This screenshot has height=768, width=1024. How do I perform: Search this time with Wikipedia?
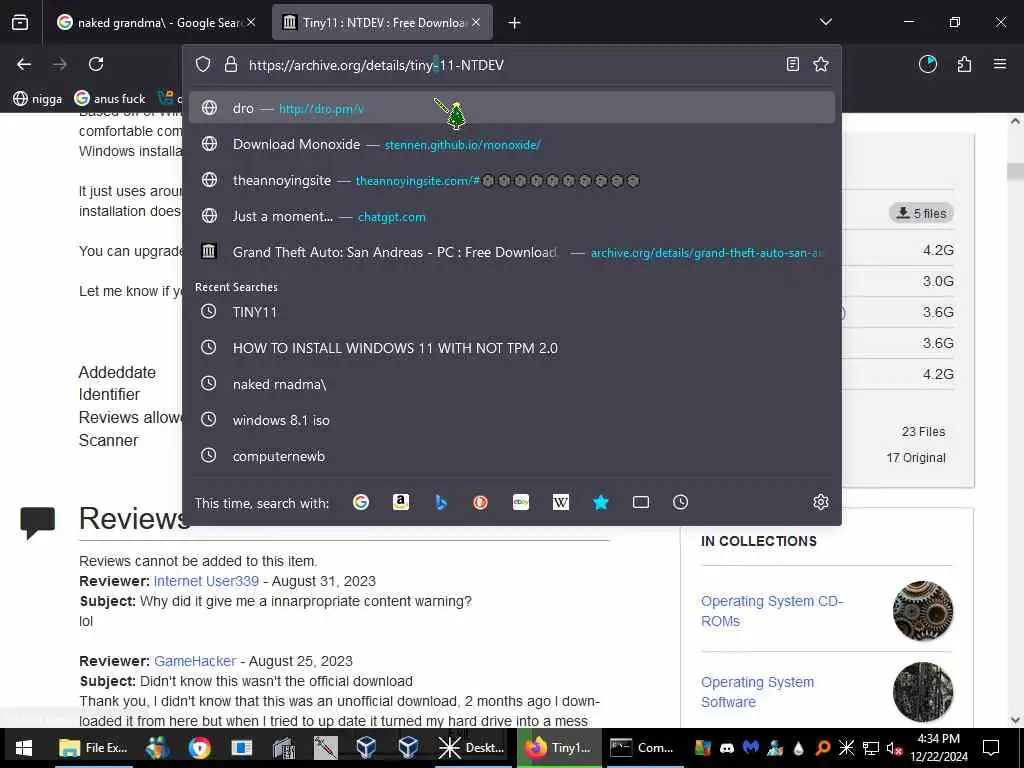point(561,502)
